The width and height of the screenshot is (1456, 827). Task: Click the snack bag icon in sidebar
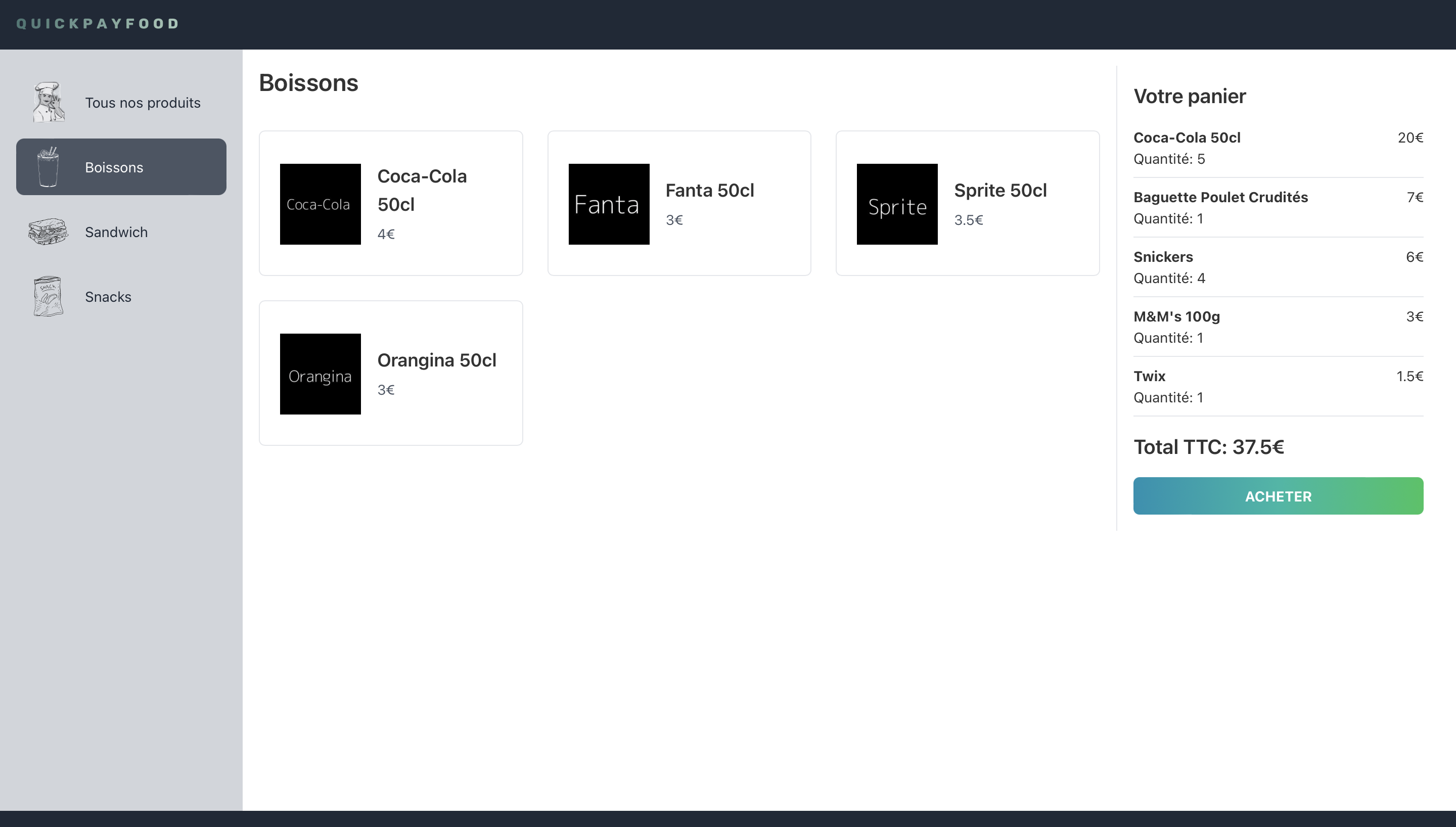click(48, 297)
